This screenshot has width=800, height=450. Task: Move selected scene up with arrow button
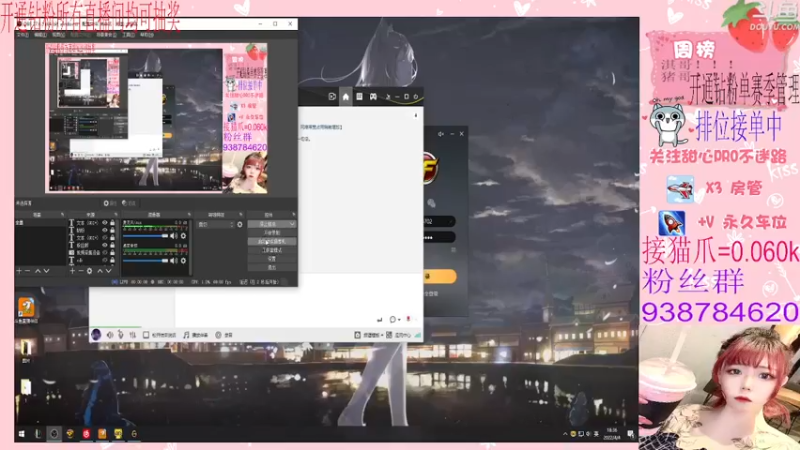click(x=37, y=271)
